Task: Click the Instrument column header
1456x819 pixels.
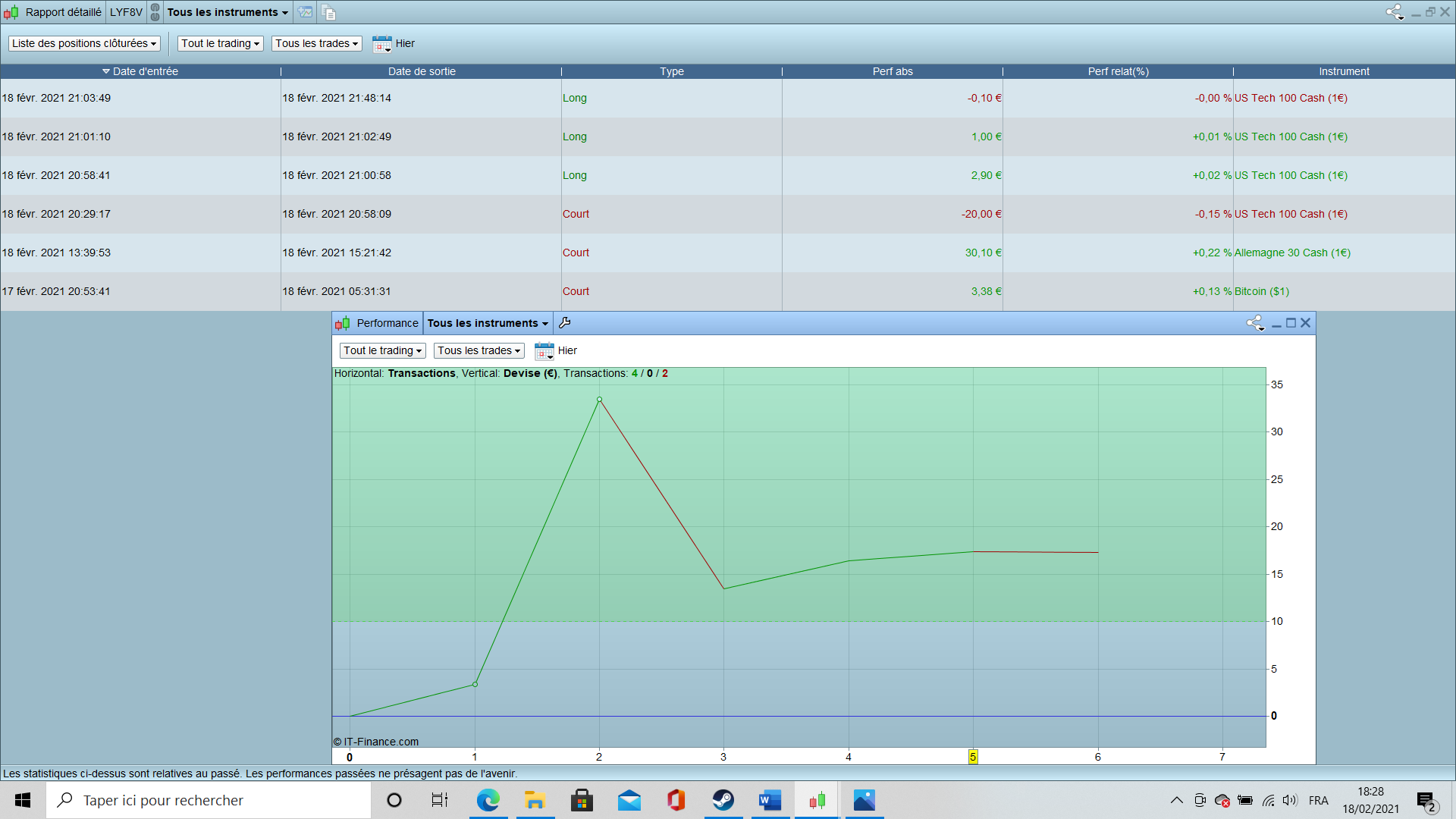Action: [1343, 71]
